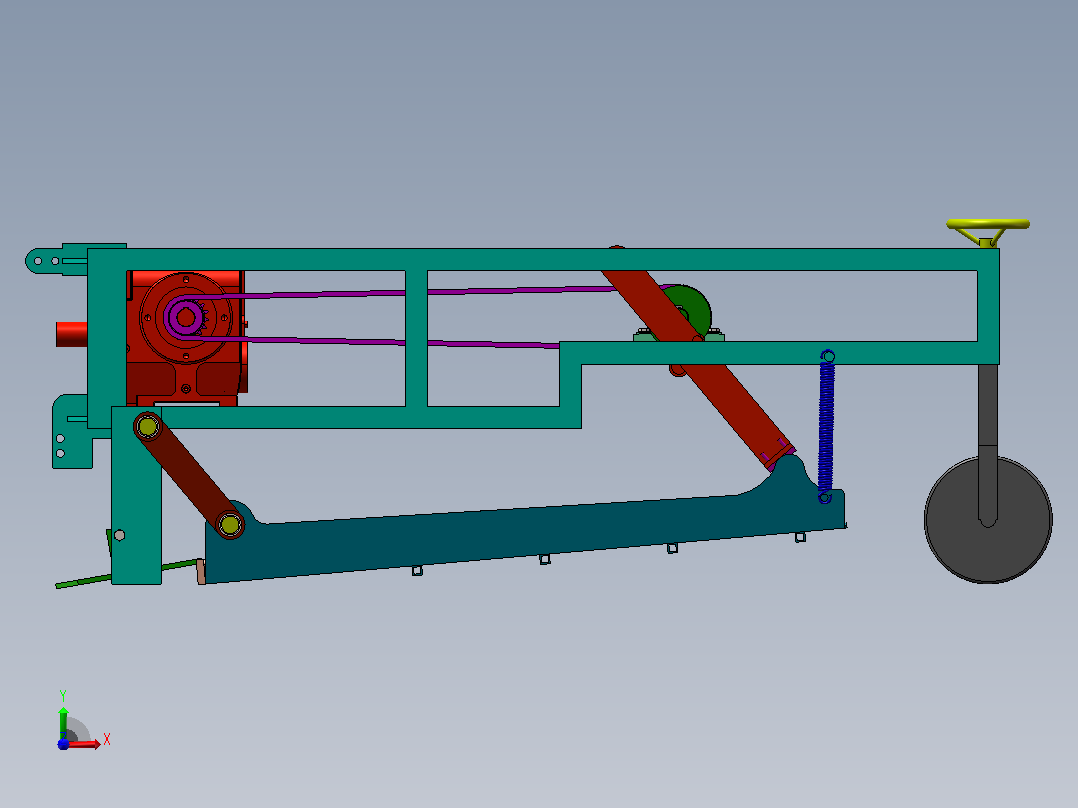Select the short brown link arm at left

[189, 476]
